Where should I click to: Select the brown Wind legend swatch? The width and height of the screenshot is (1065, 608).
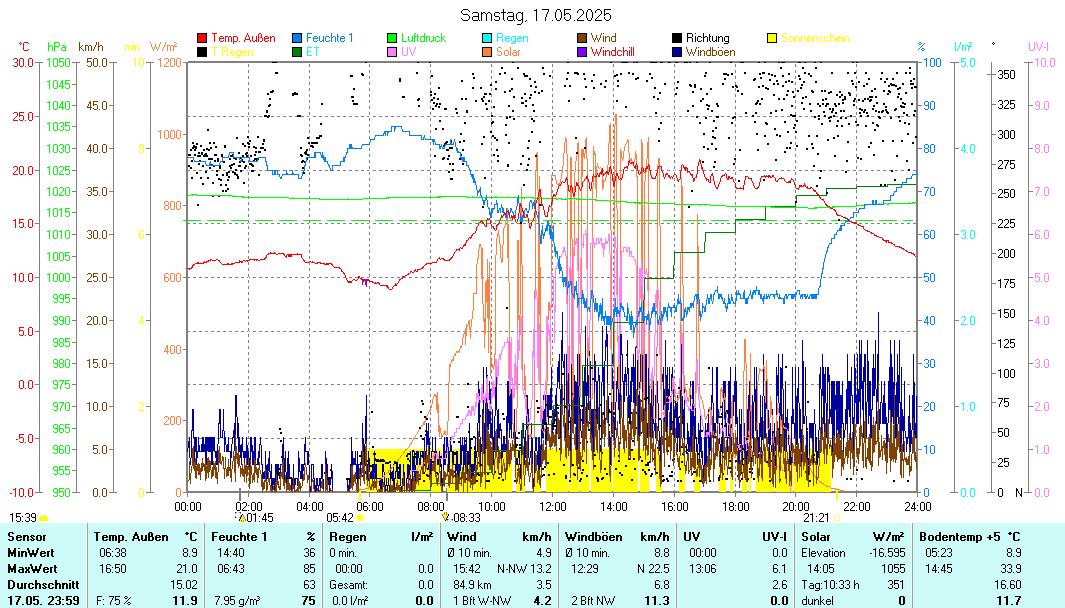pyautogui.click(x=583, y=38)
